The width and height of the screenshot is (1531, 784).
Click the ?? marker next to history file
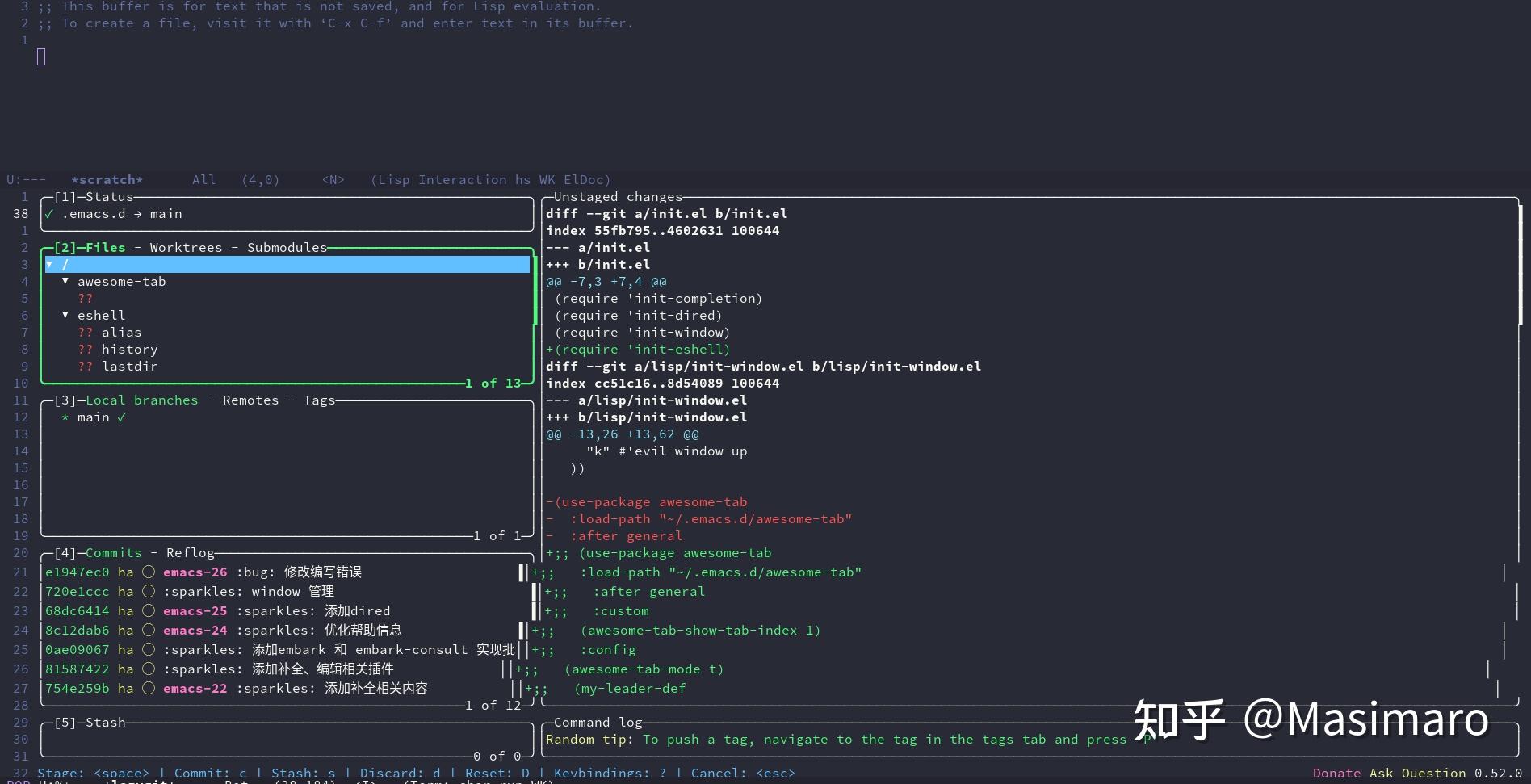click(x=86, y=349)
